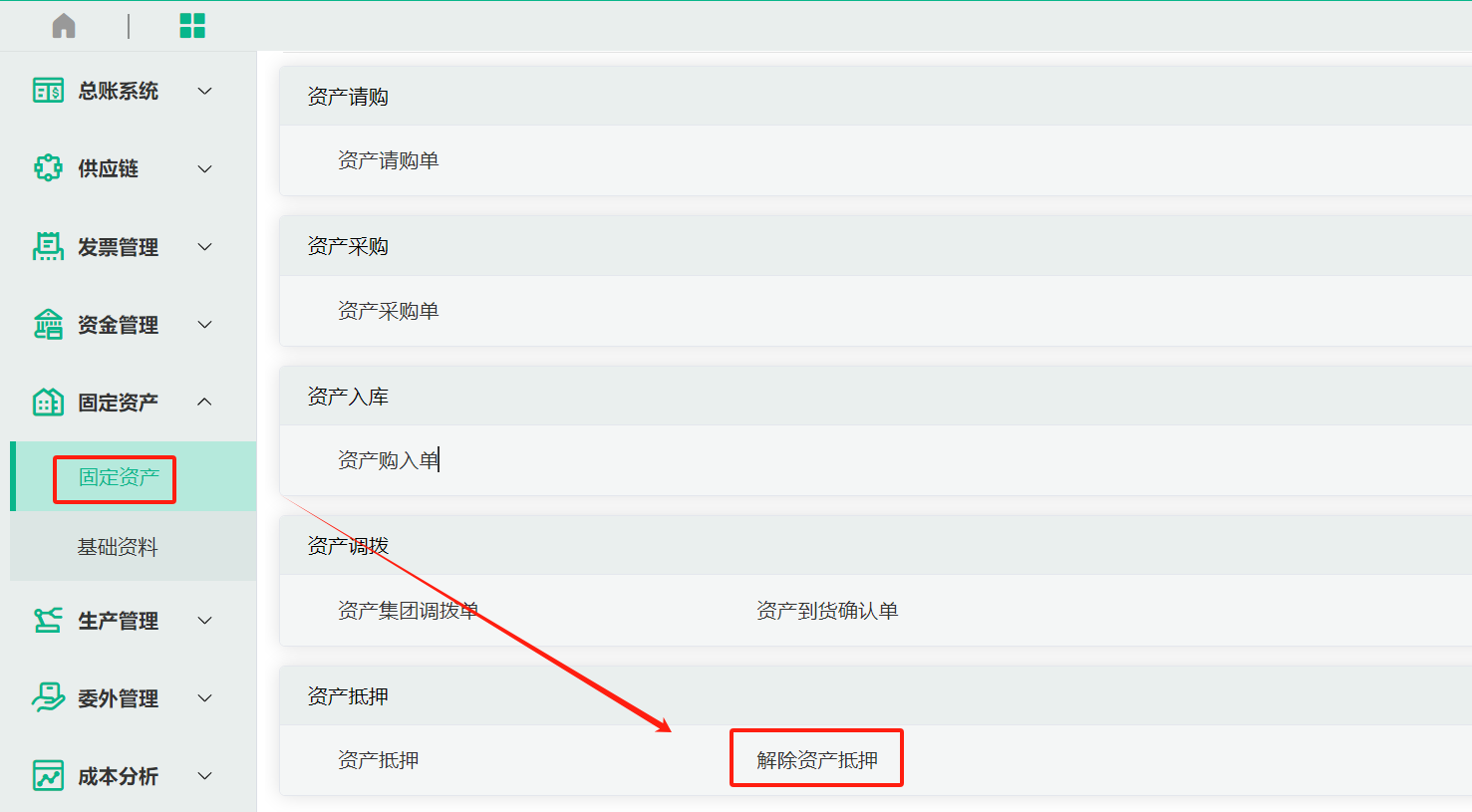Click the home icon in top bar
The width and height of the screenshot is (1472, 812).
(x=64, y=26)
